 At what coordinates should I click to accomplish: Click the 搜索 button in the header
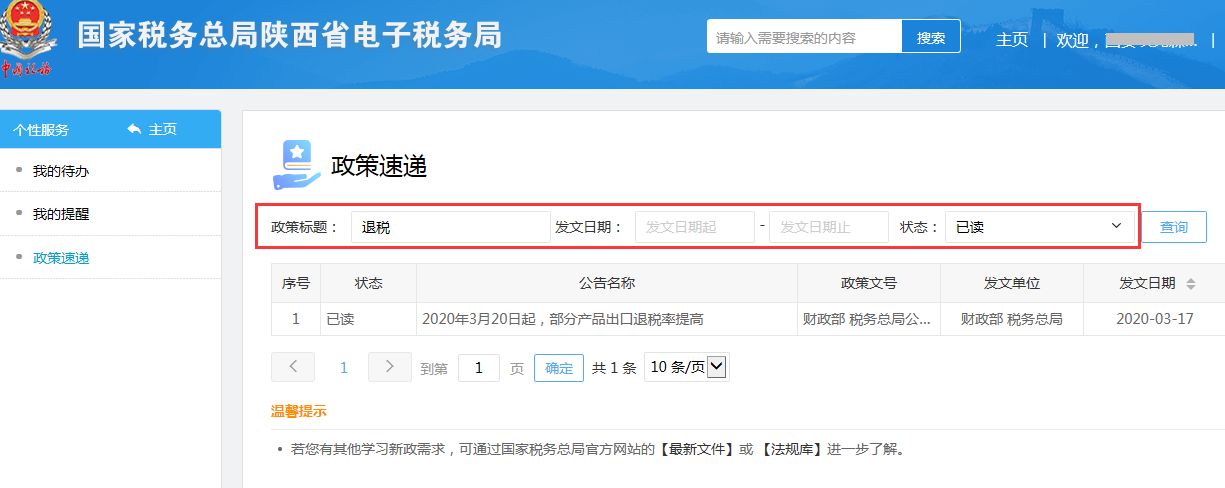[x=931, y=37]
